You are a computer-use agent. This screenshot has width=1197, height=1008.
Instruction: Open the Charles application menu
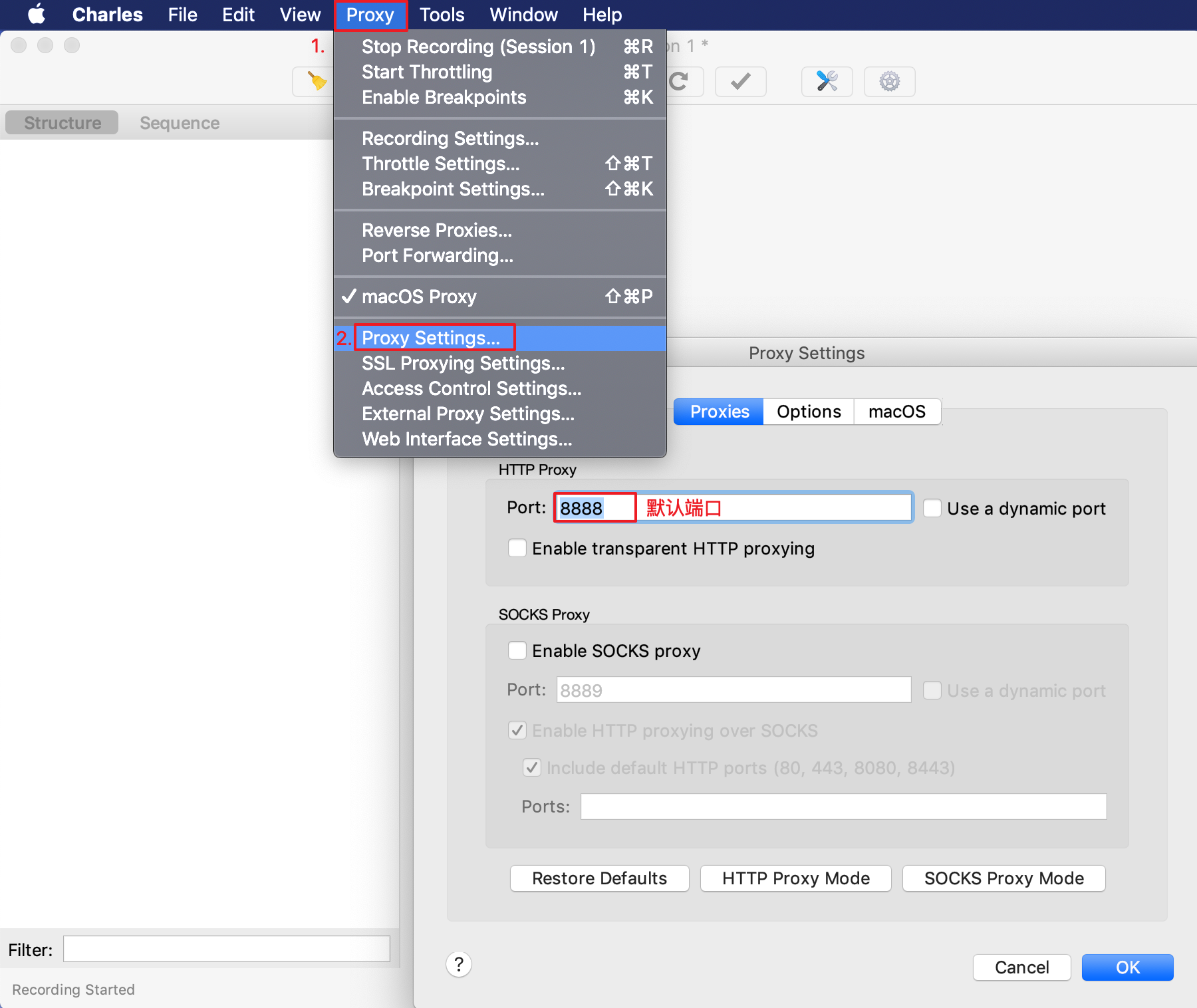[x=107, y=15]
